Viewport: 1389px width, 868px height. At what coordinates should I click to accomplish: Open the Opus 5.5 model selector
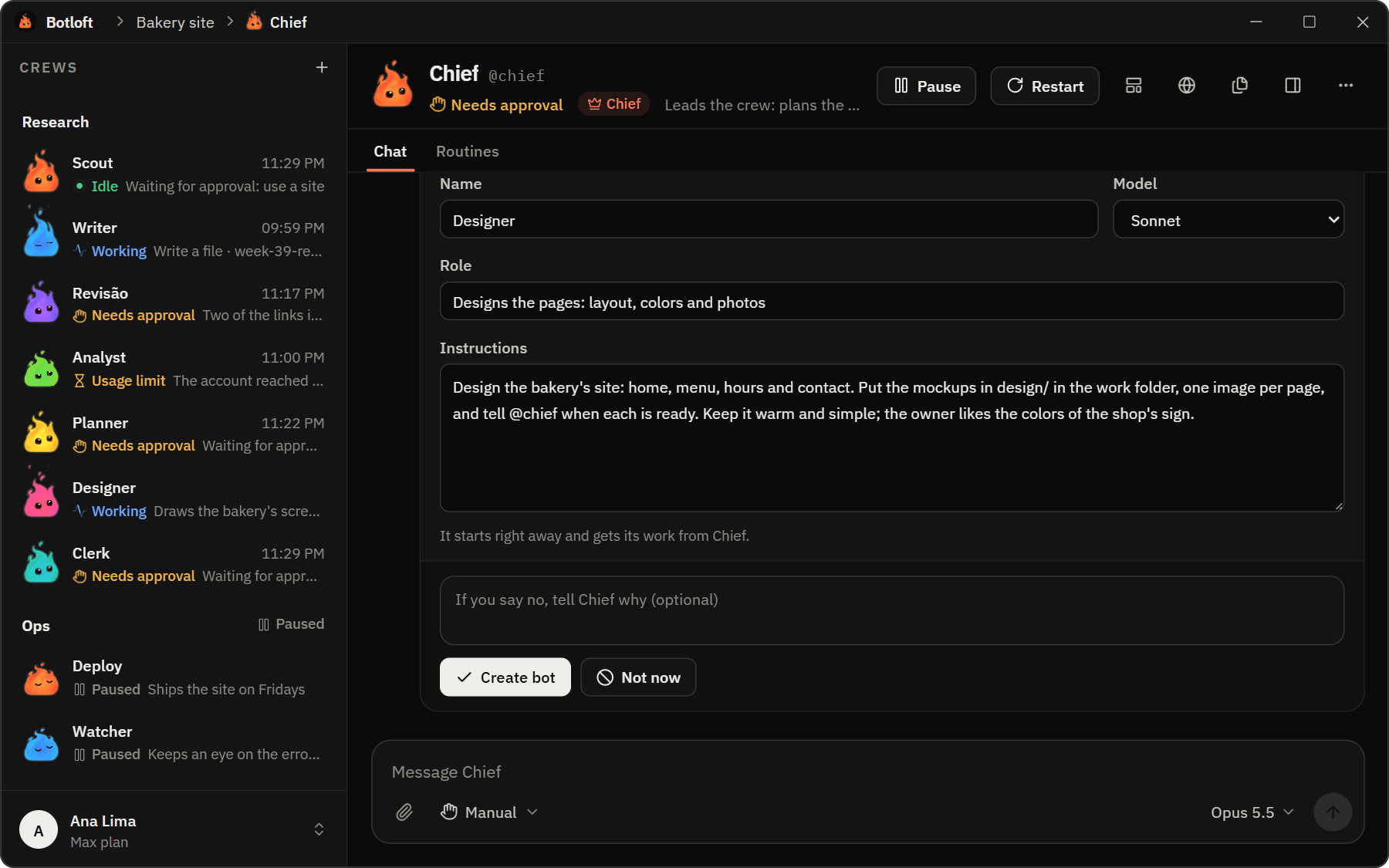(1252, 812)
